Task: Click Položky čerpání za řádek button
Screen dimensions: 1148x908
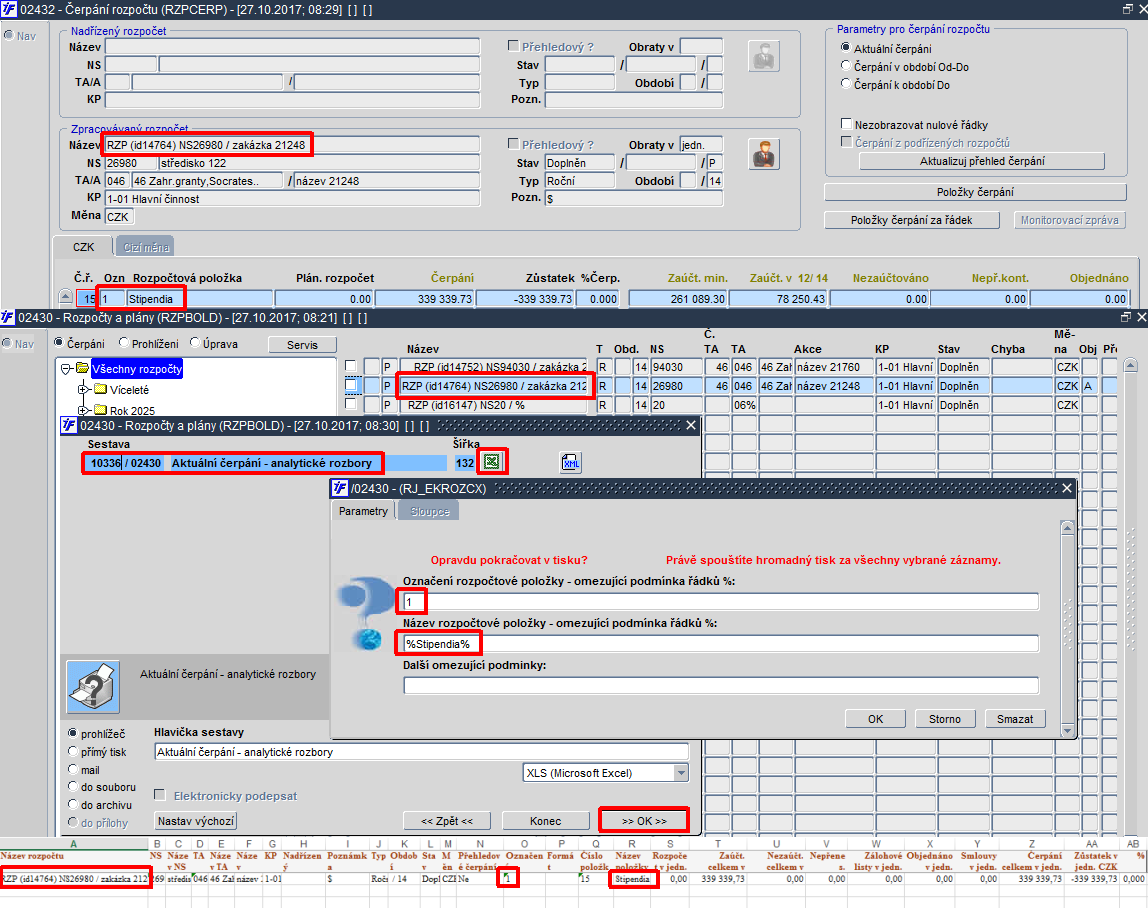Action: point(912,220)
